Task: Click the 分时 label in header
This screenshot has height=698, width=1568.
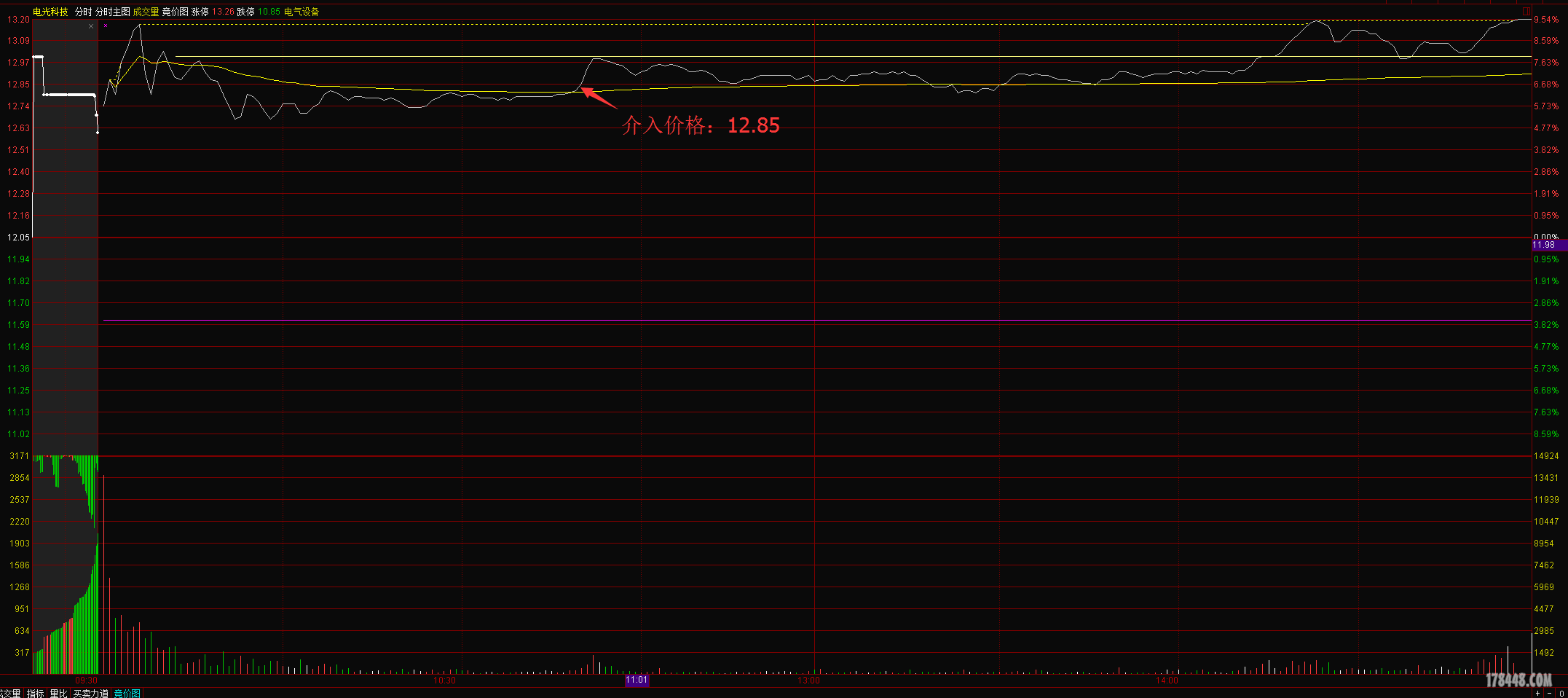Action: pos(83,12)
